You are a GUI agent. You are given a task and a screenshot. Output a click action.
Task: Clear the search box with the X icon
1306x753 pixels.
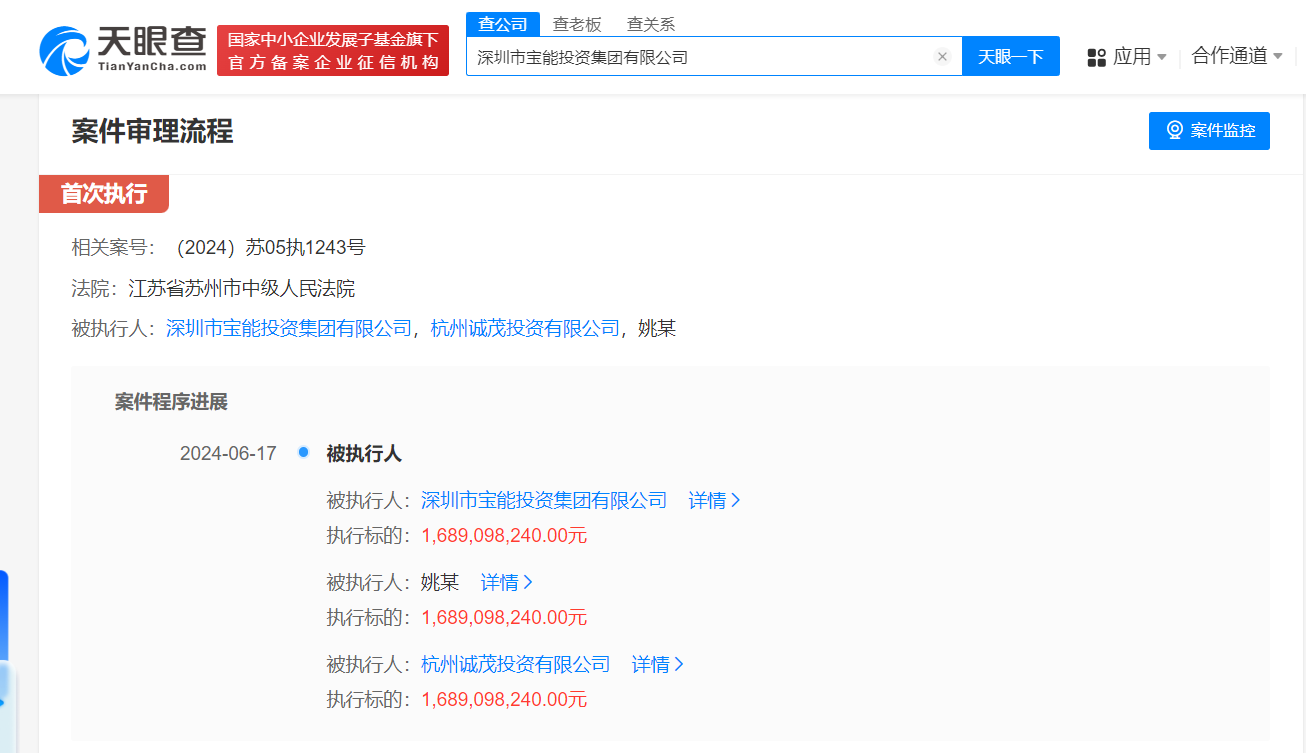[x=942, y=56]
